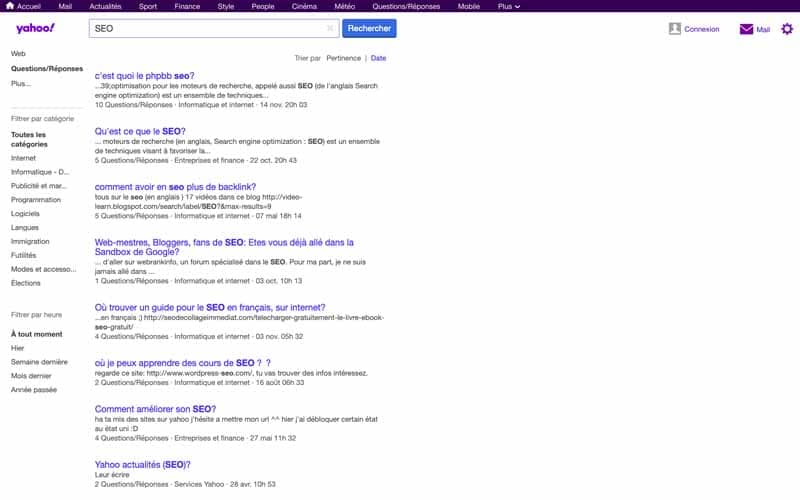This screenshot has height=500, width=800.
Task: Click the "Filtrer par heure" heading
Action: click(x=36, y=315)
